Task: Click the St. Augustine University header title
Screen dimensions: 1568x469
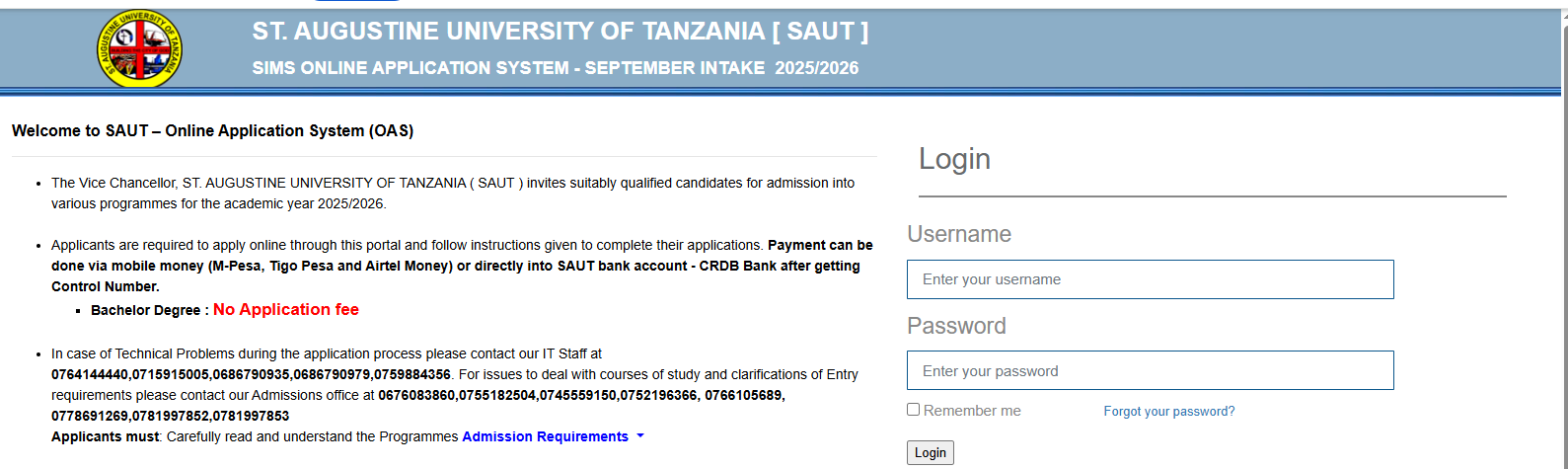Action: pos(560,32)
